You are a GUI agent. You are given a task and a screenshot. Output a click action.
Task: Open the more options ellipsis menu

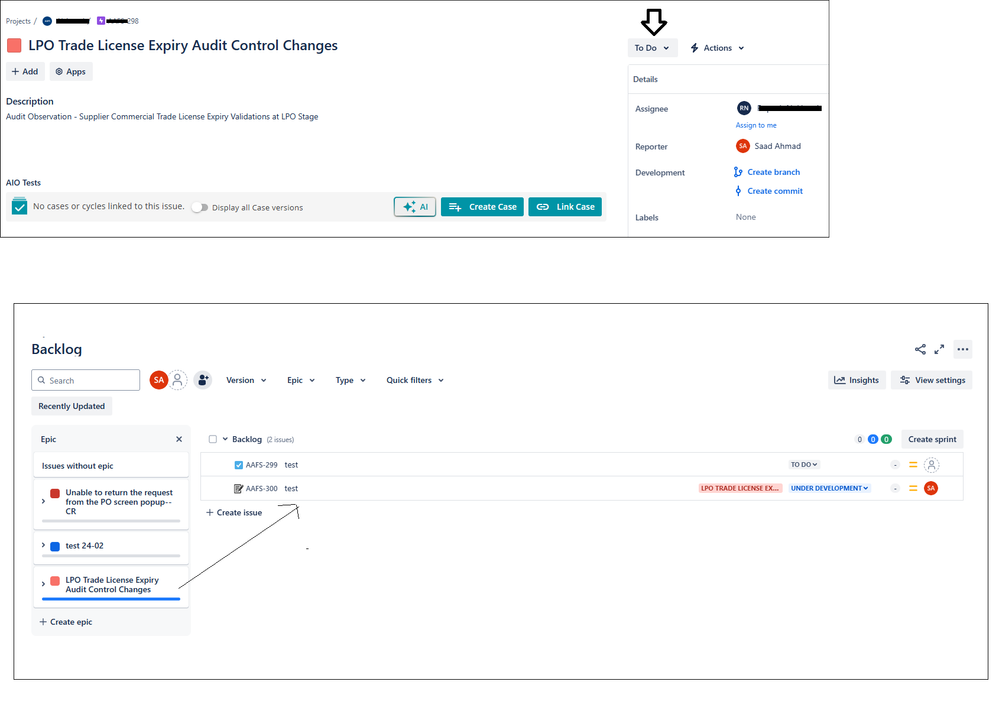(963, 349)
